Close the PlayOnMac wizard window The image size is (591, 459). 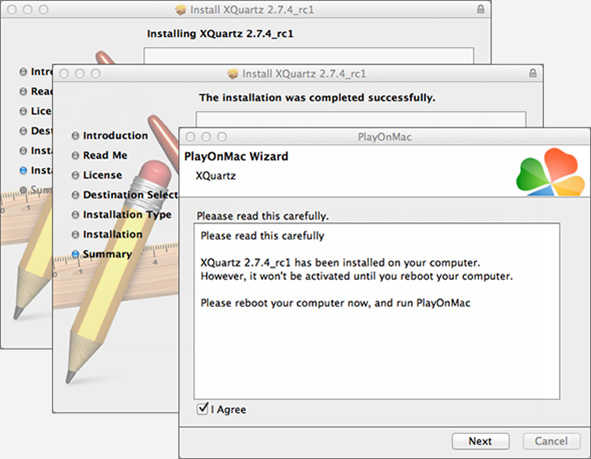coord(190,136)
